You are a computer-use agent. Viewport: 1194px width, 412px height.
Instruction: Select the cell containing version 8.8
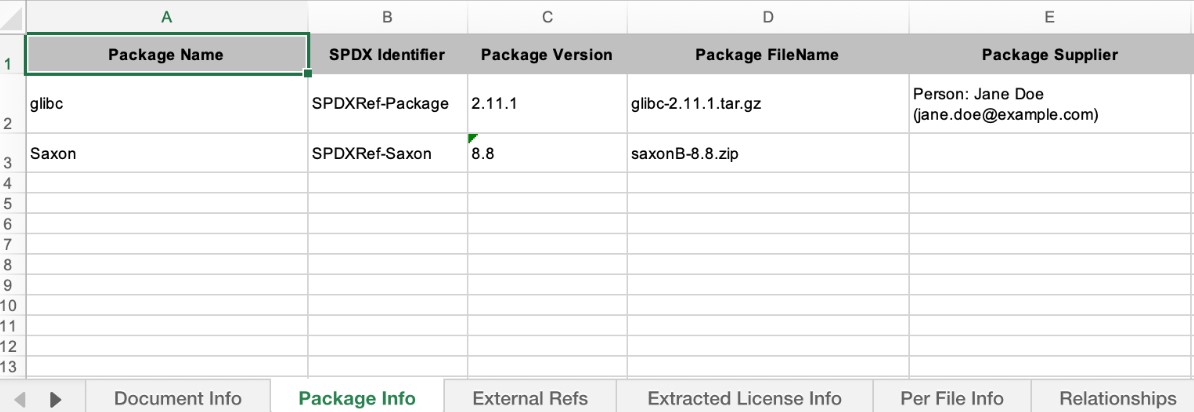547,154
